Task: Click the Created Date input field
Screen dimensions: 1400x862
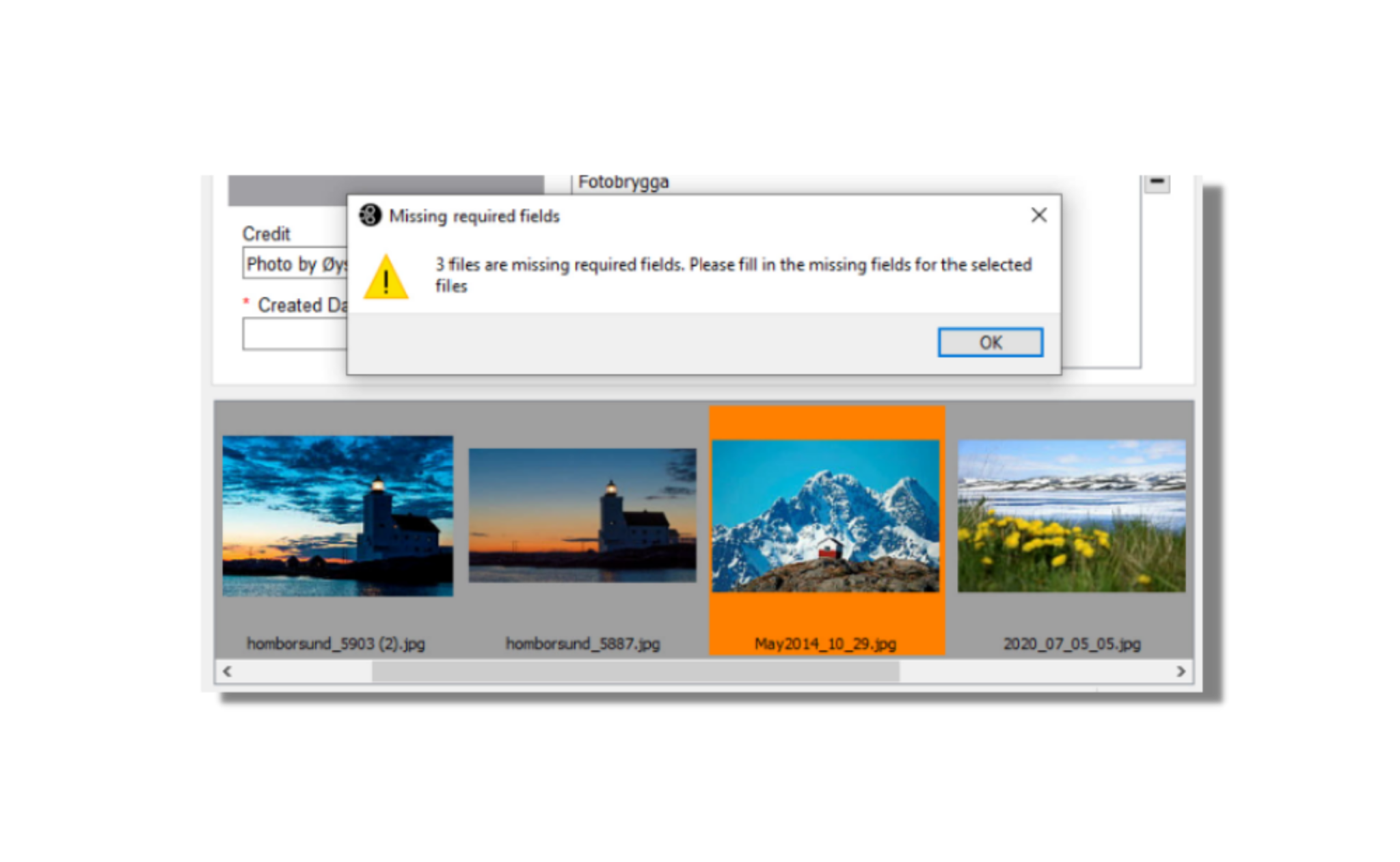Action: click(295, 334)
